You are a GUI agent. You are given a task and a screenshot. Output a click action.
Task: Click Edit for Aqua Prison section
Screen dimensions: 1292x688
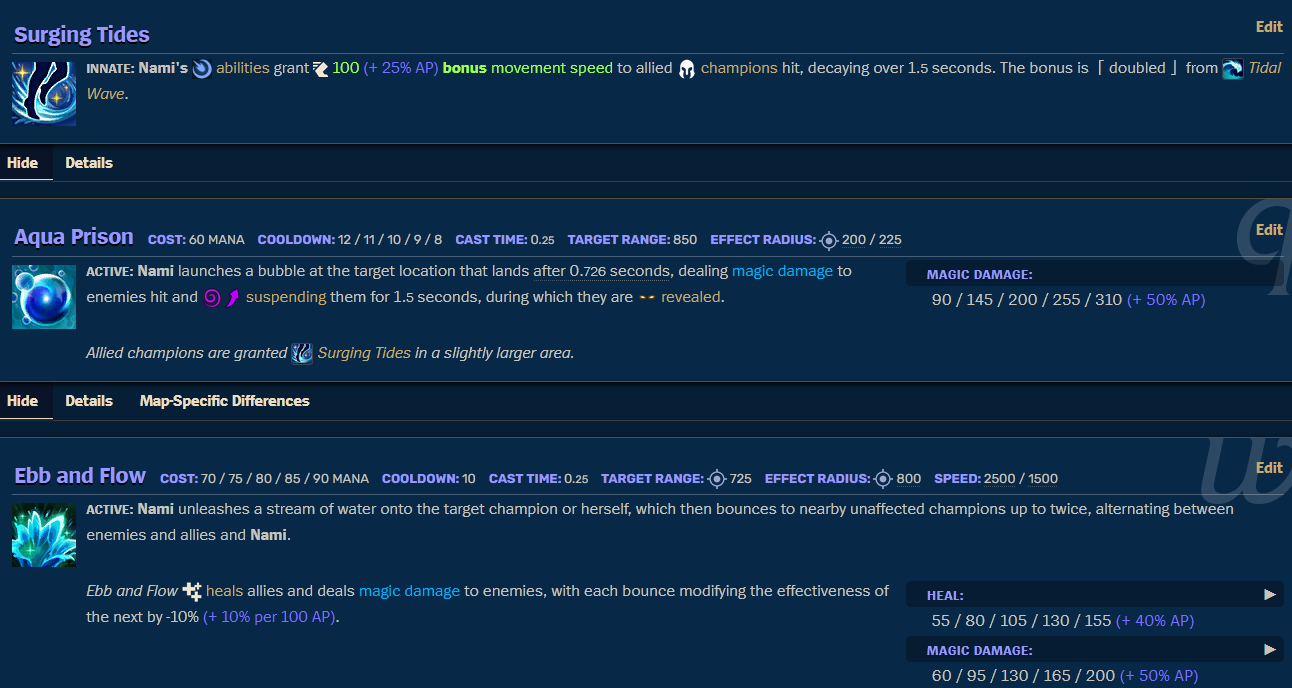tap(1269, 230)
